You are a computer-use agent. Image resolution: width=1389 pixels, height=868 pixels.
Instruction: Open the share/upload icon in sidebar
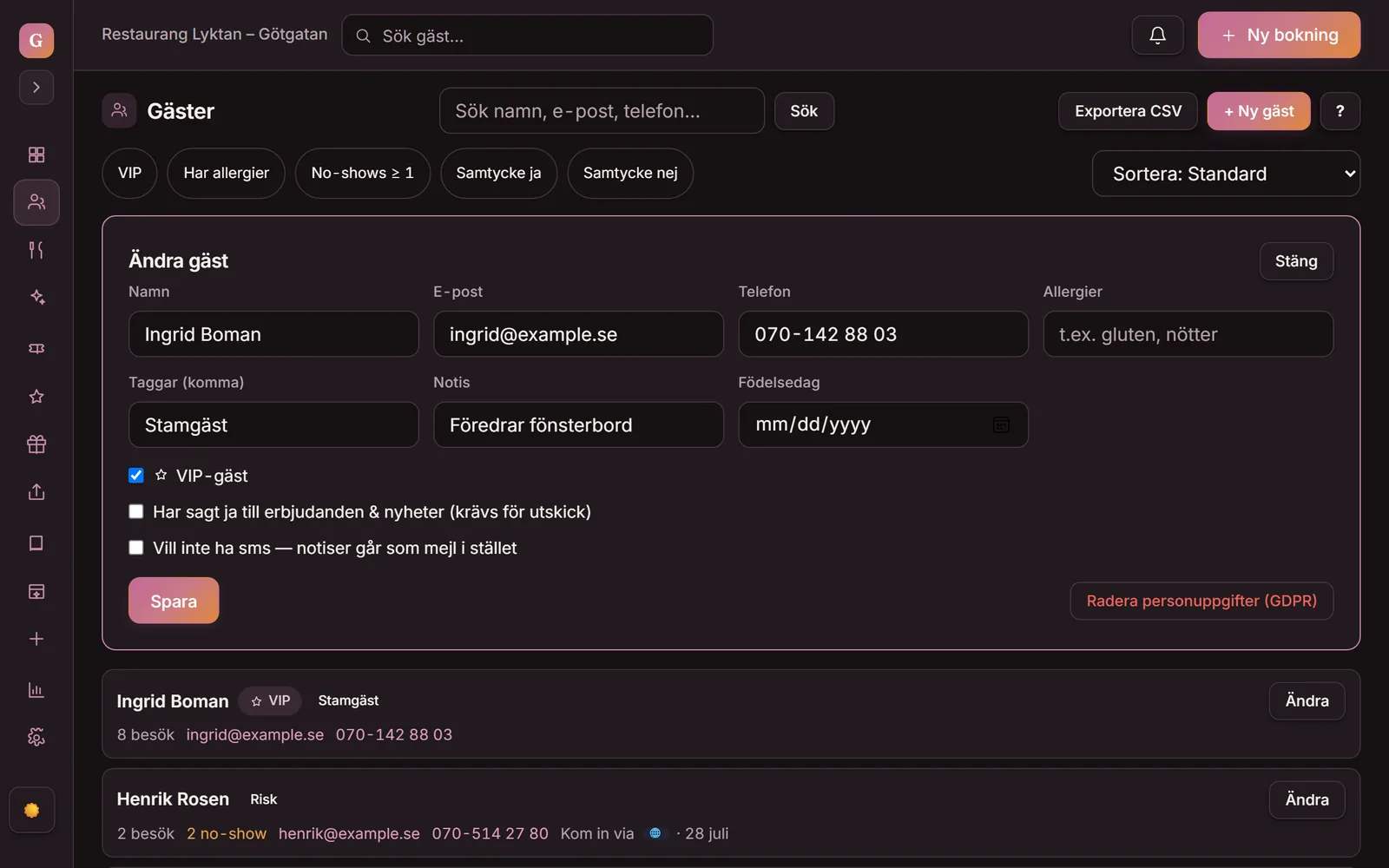coord(36,492)
